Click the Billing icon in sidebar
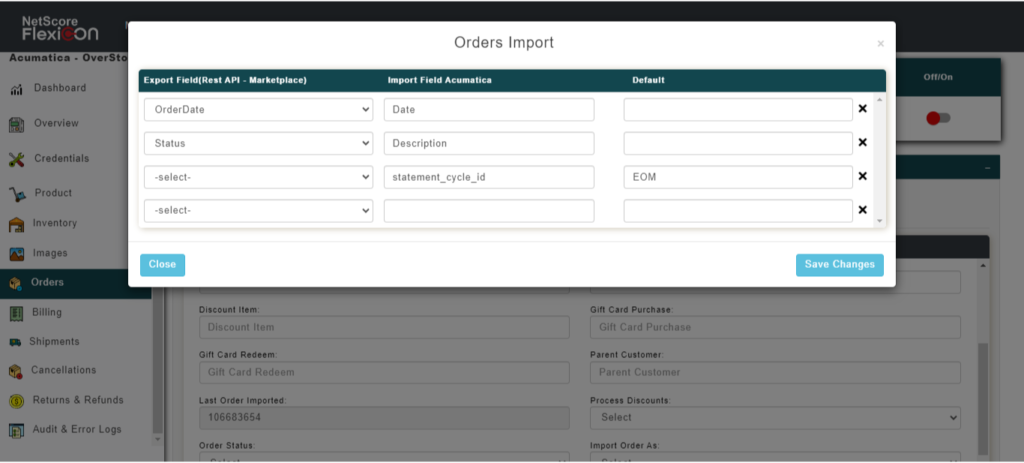The height and width of the screenshot is (463, 1024). (x=16, y=313)
